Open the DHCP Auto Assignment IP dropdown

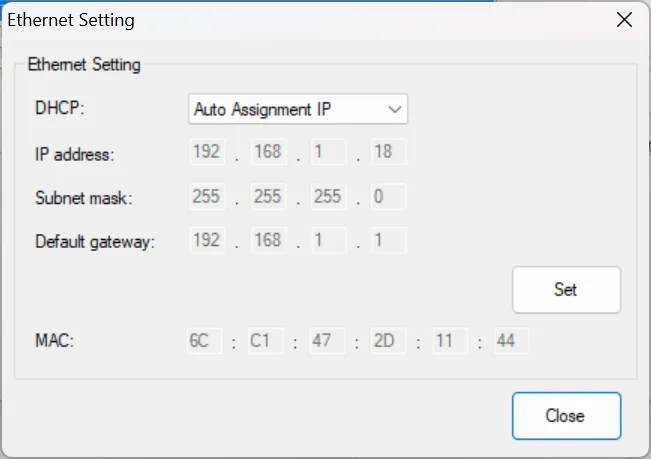tap(297, 109)
